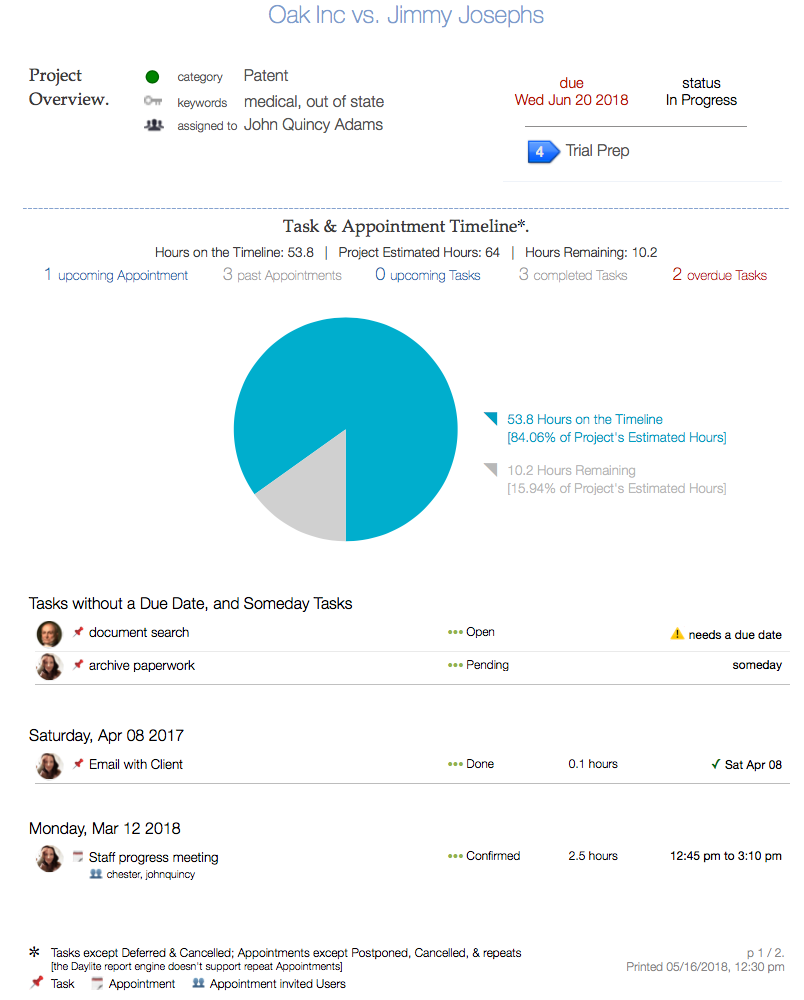Click the Saturday, Apr 08 2017 heading
This screenshot has height=1000, width=804.
pos(106,735)
